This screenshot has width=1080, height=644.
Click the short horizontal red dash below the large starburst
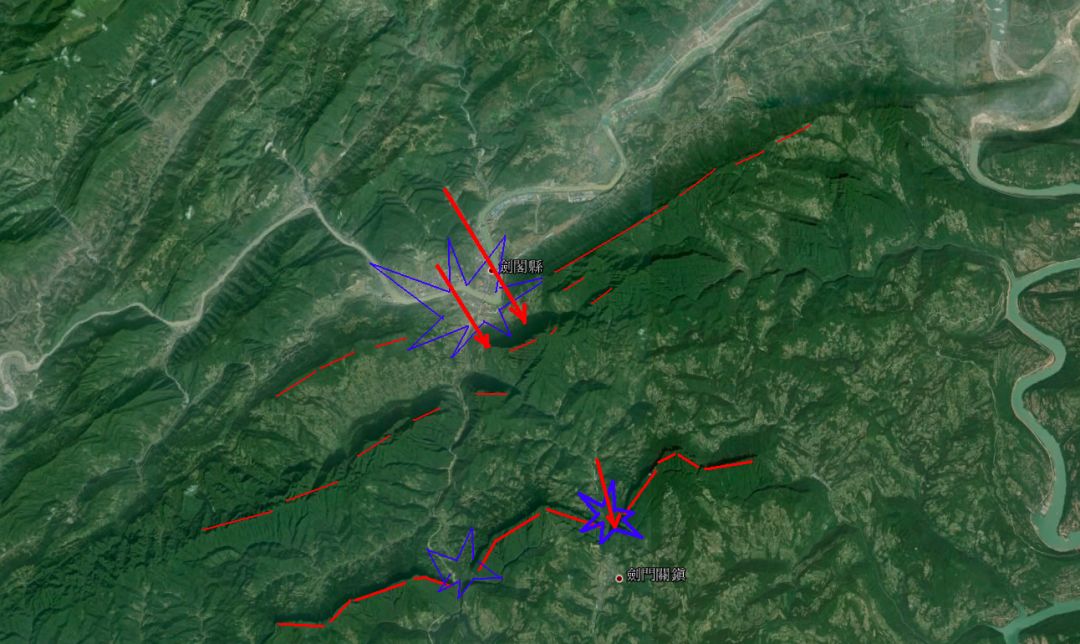[491, 394]
